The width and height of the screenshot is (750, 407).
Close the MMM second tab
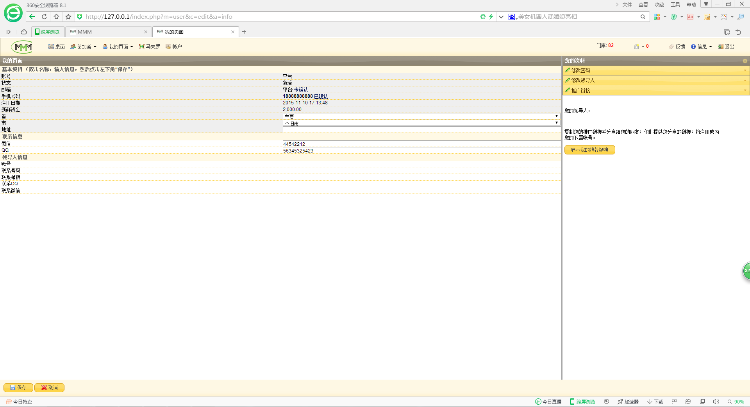point(146,32)
